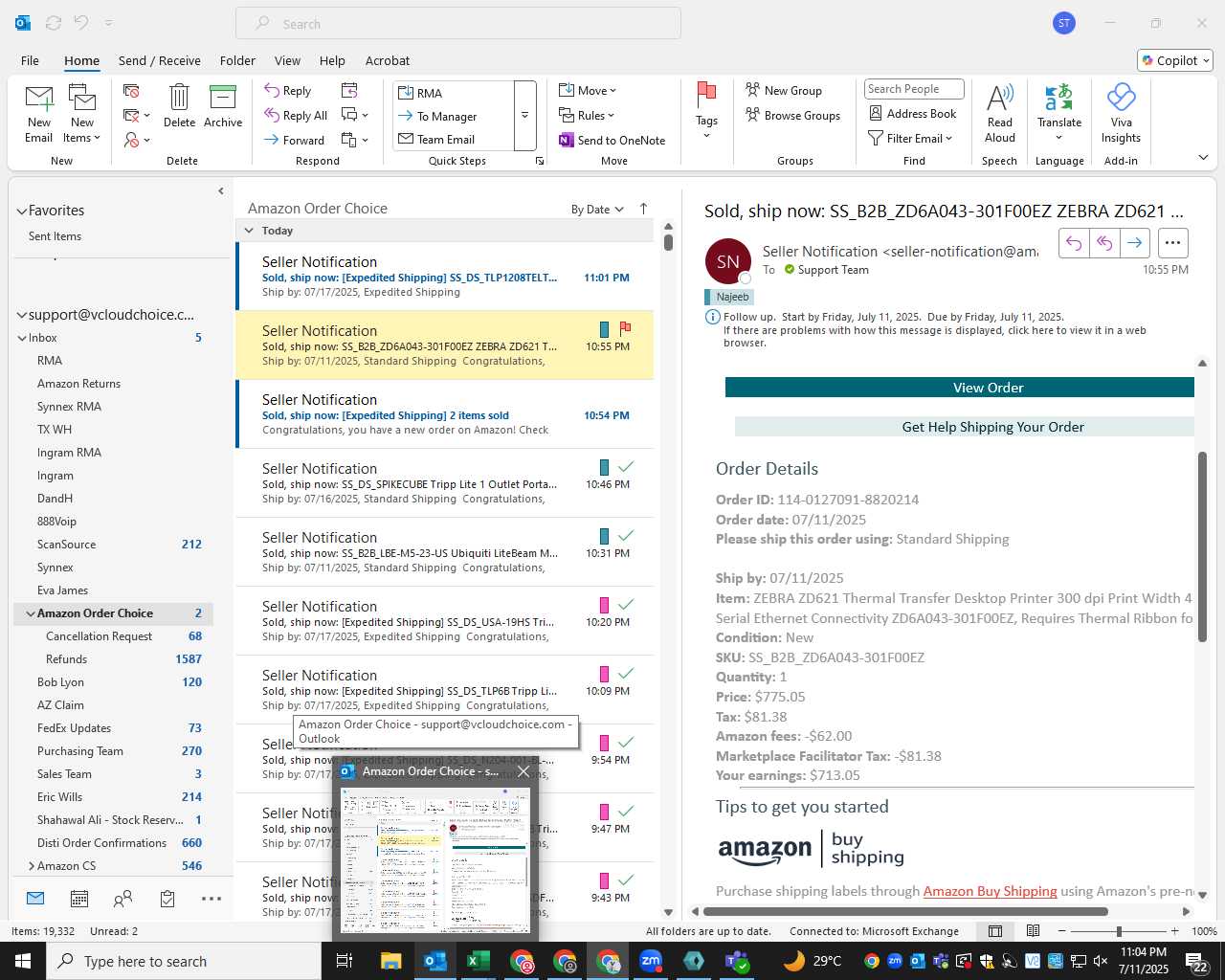Collapse the Favorites section
Viewport: 1225px width, 980px height.
(x=21, y=211)
